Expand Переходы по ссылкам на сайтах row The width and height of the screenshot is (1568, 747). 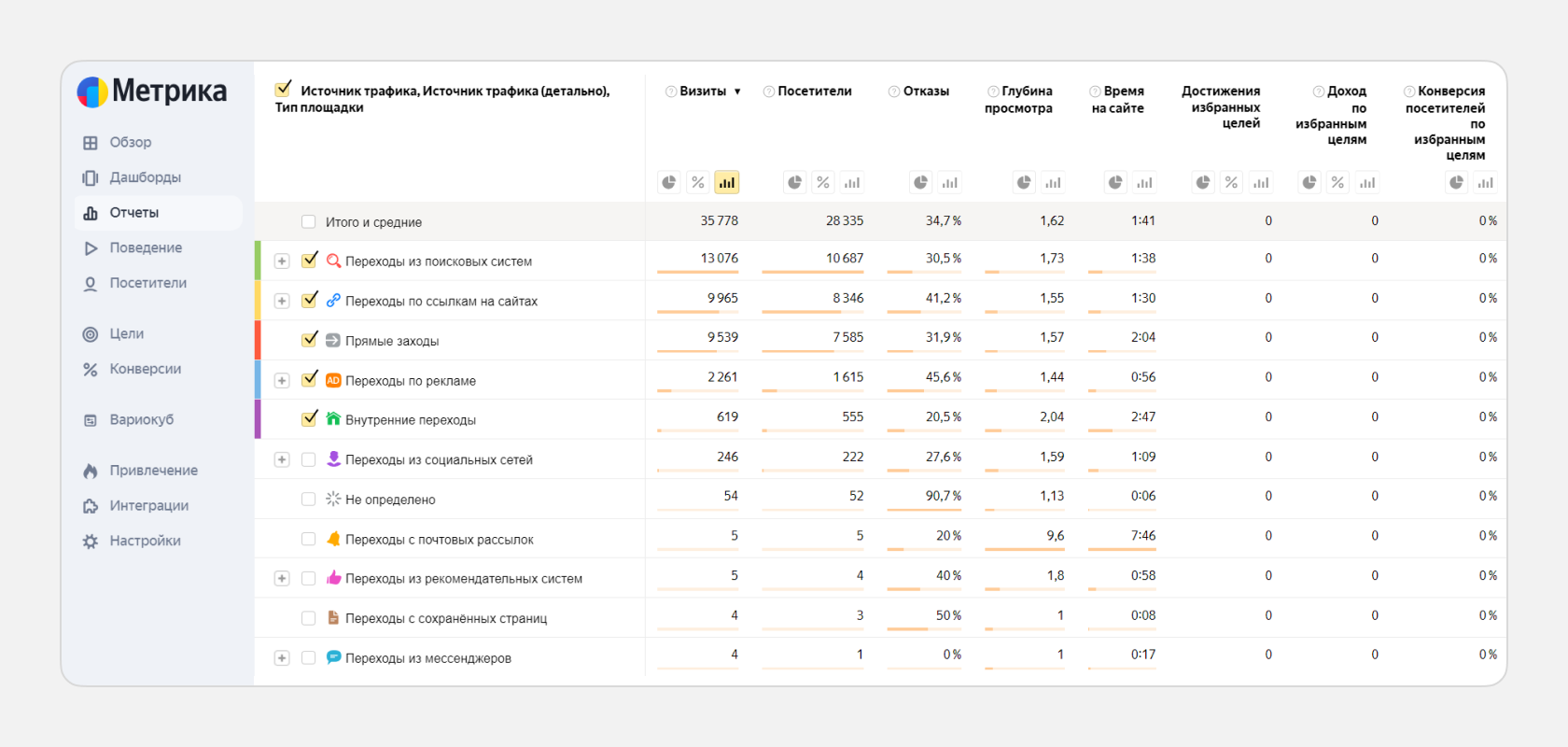tap(282, 301)
